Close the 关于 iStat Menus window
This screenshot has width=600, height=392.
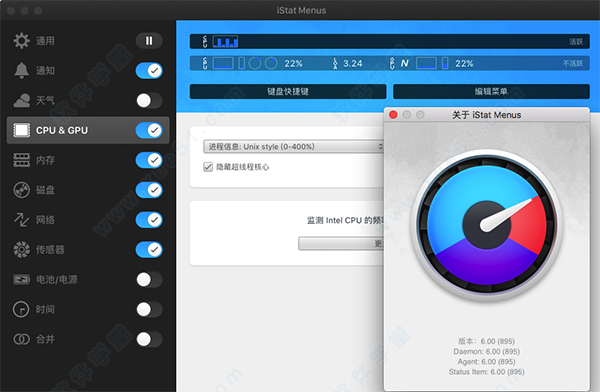393,115
